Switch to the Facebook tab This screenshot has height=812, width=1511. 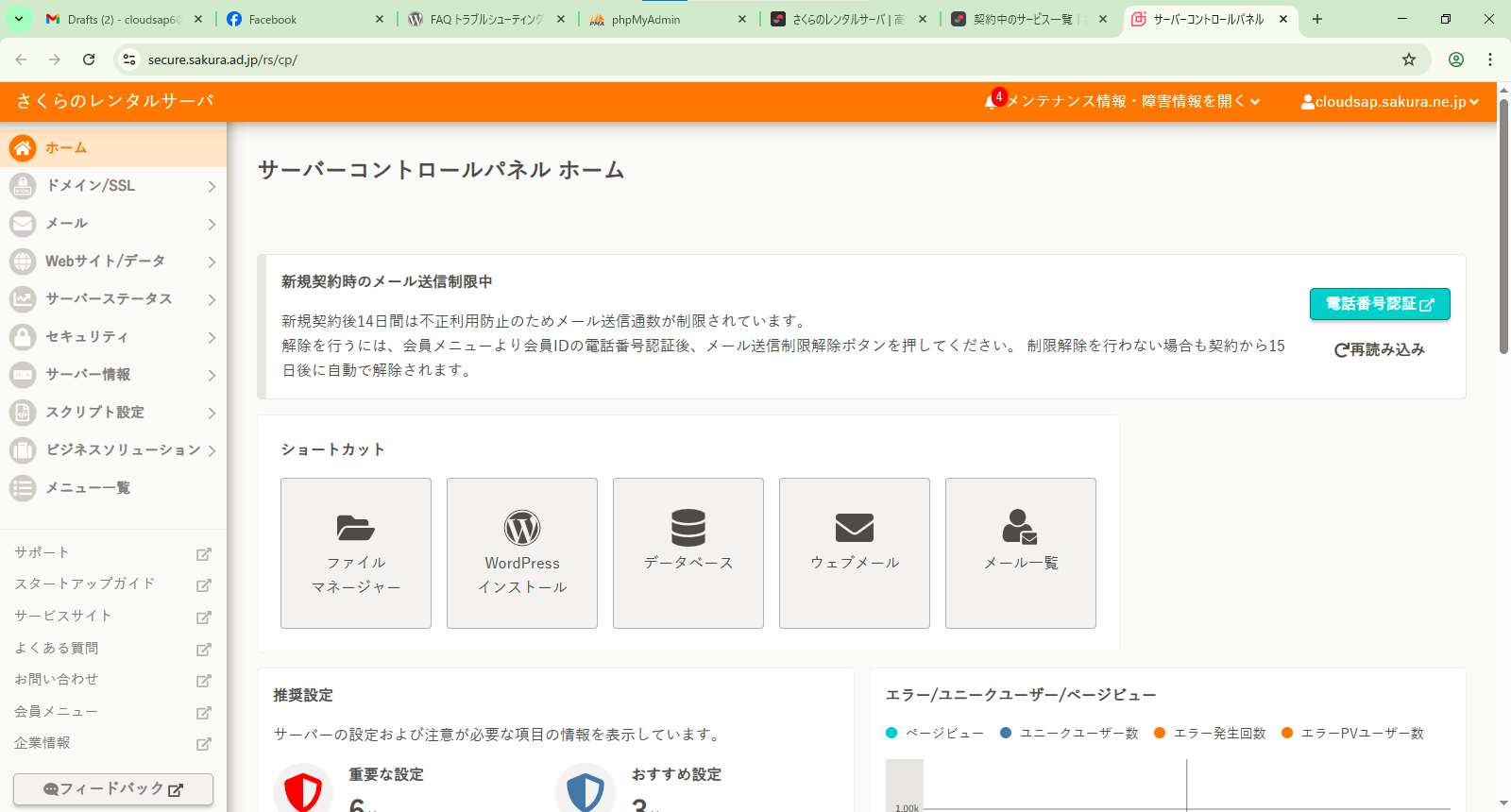(306, 19)
